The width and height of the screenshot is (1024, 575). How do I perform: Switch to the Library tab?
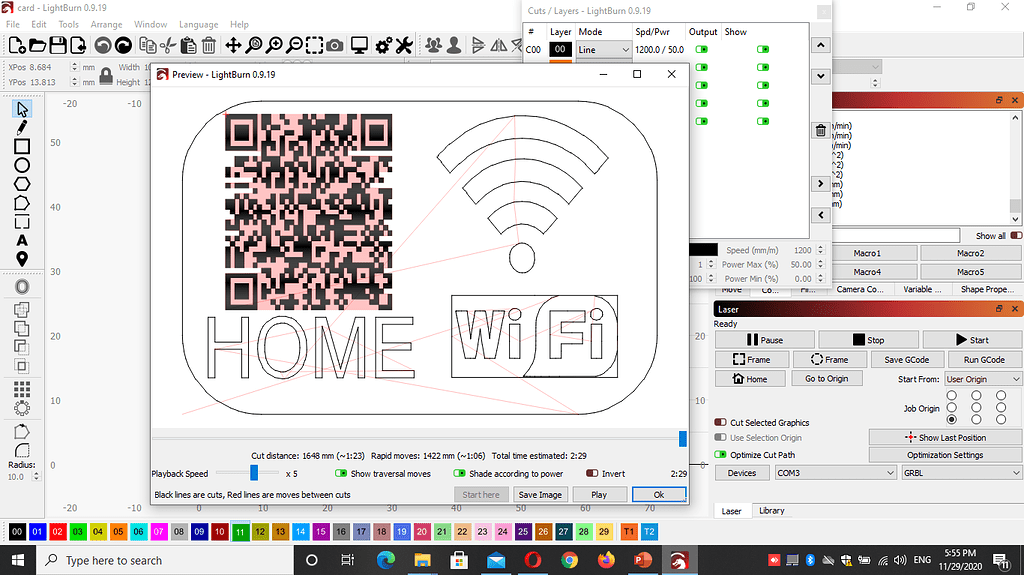(x=771, y=510)
